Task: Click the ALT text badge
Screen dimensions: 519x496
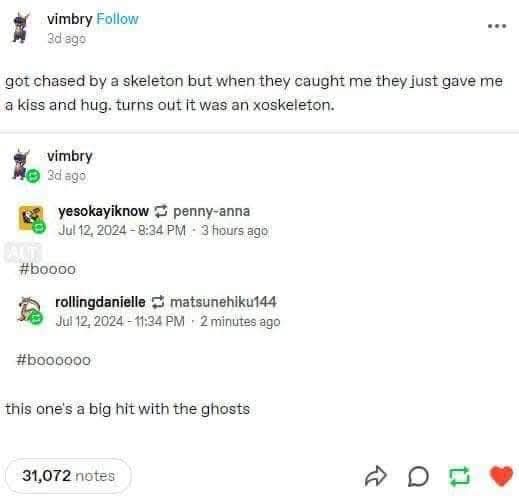Action: (23, 252)
